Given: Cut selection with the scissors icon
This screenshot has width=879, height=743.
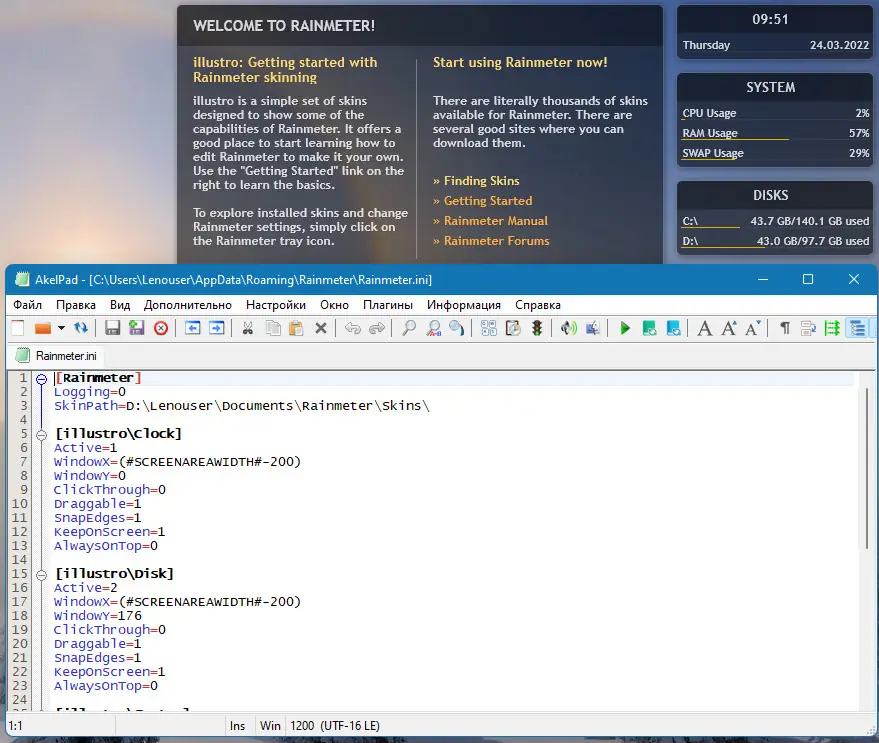Looking at the screenshot, I should tap(247, 328).
